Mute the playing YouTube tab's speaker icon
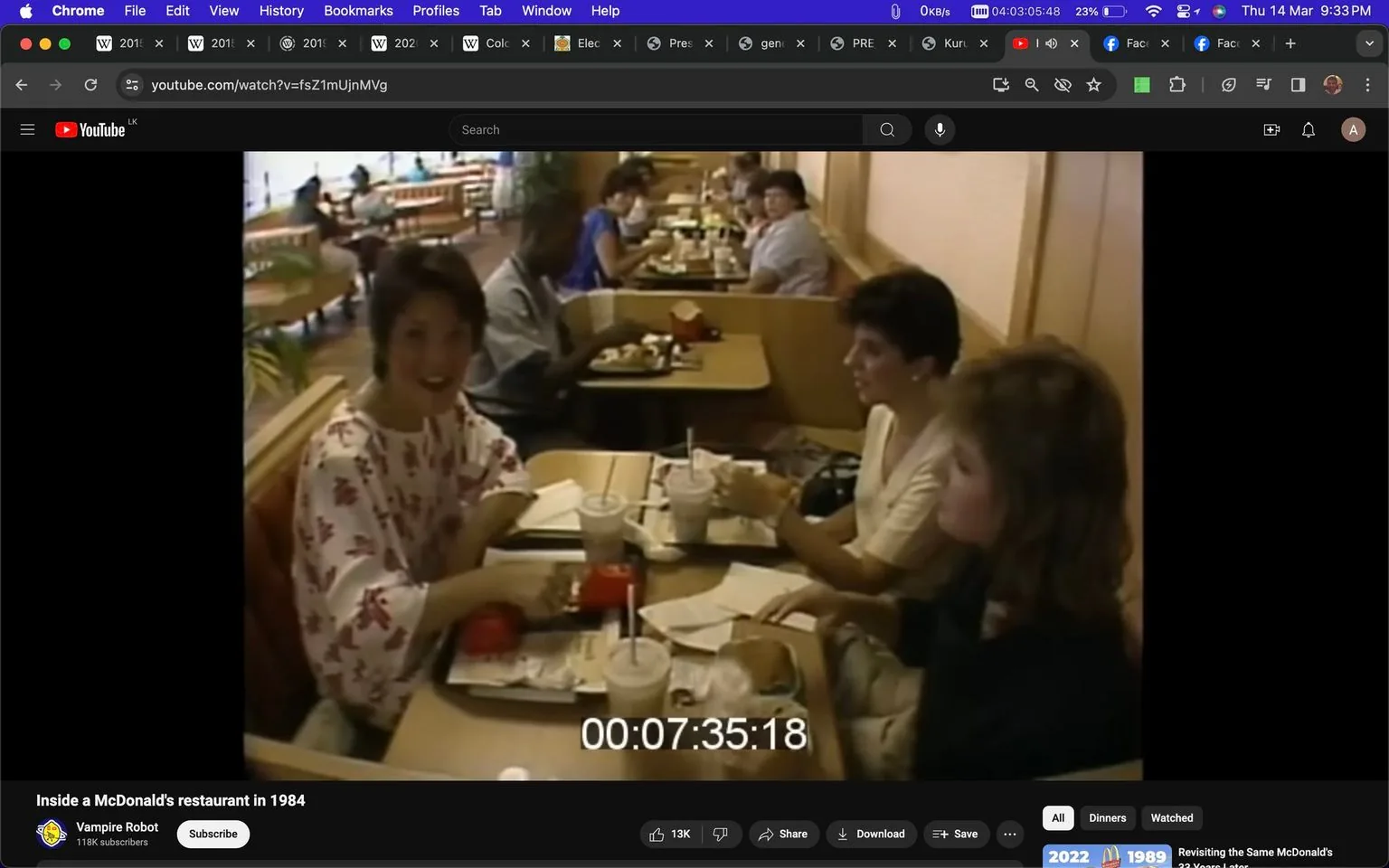This screenshot has width=1389, height=868. click(x=1050, y=42)
